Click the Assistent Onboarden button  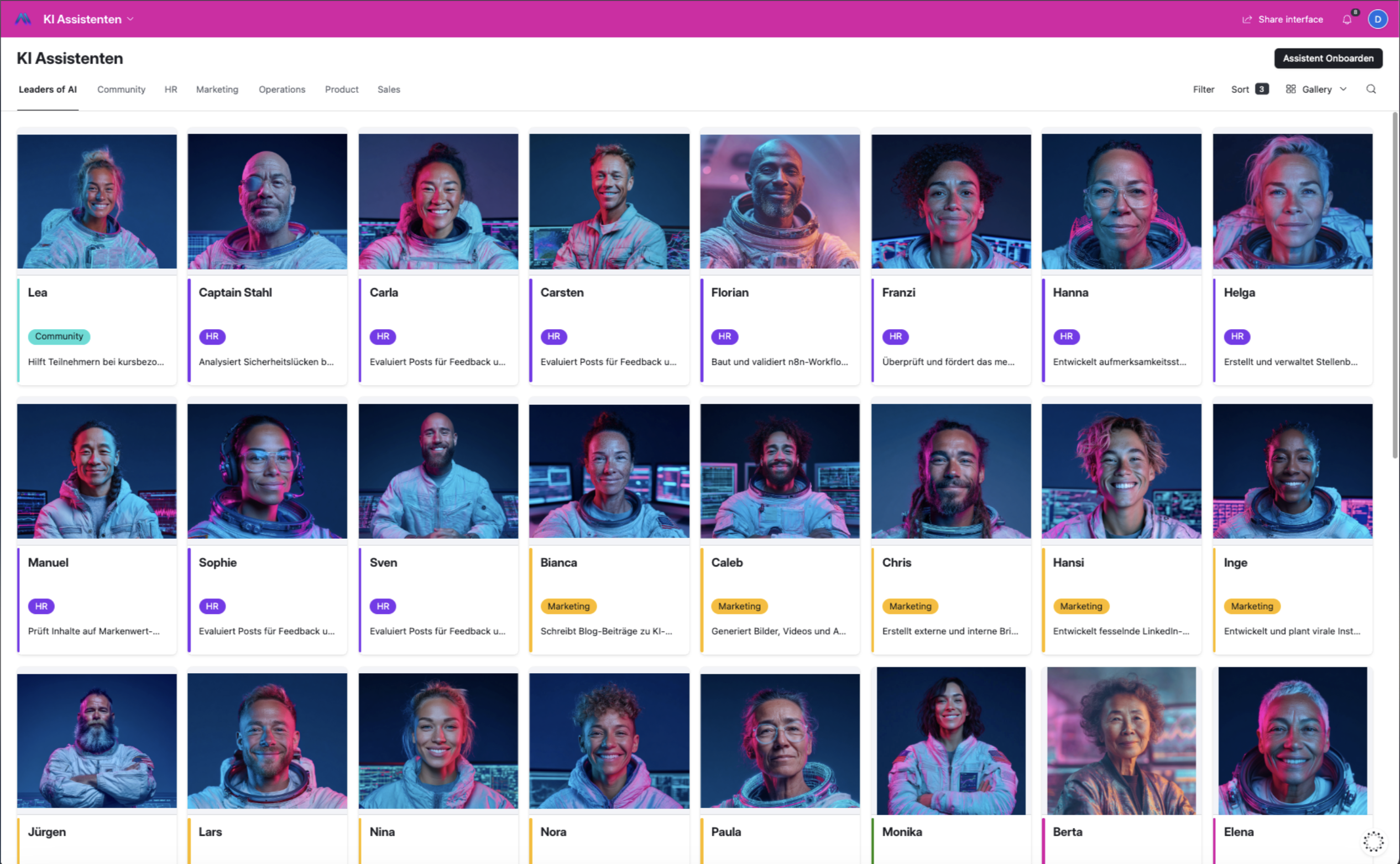click(1328, 58)
